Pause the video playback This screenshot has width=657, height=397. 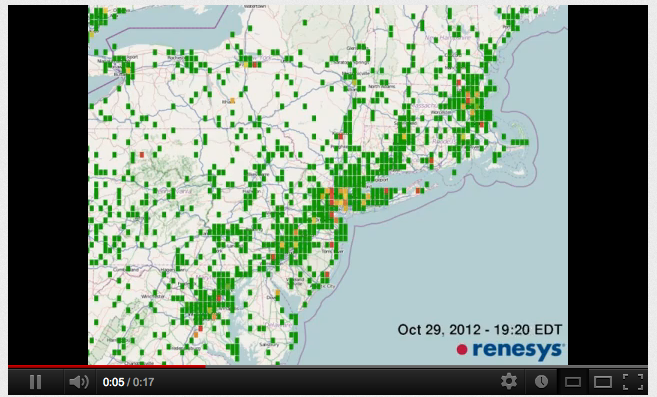pyautogui.click(x=36, y=382)
